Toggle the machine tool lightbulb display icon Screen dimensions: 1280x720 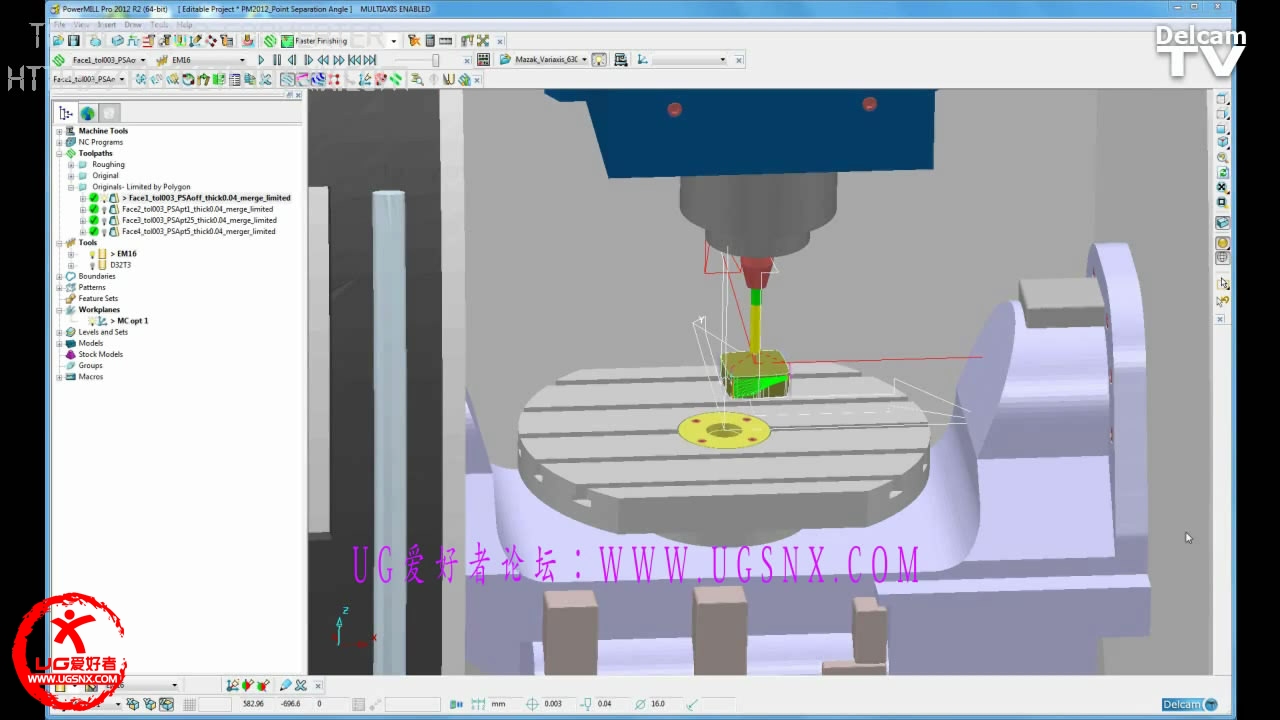tap(599, 60)
